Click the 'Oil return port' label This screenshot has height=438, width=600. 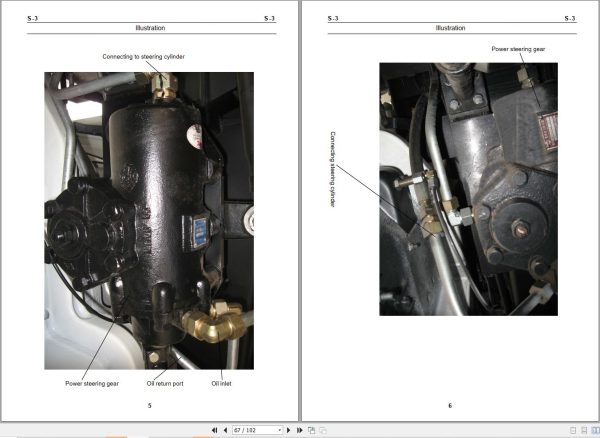click(x=165, y=383)
